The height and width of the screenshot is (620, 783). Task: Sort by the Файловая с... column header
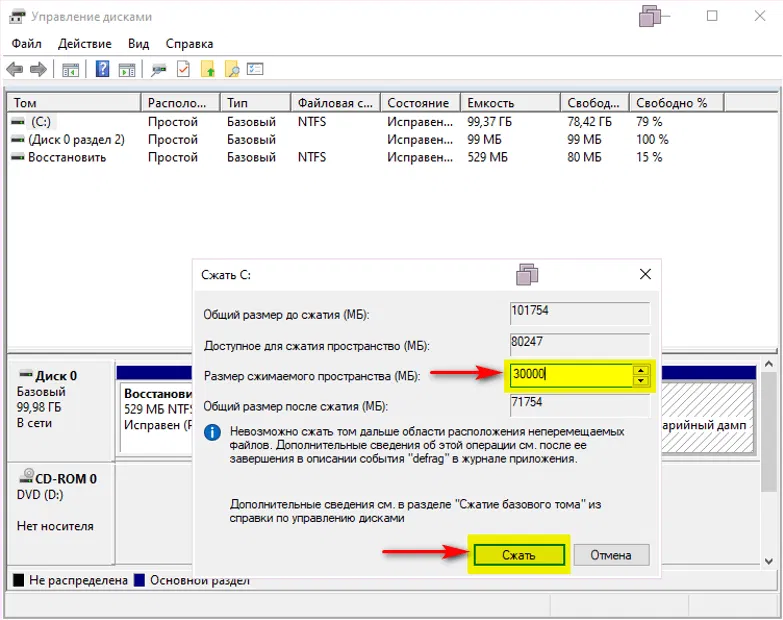(336, 103)
